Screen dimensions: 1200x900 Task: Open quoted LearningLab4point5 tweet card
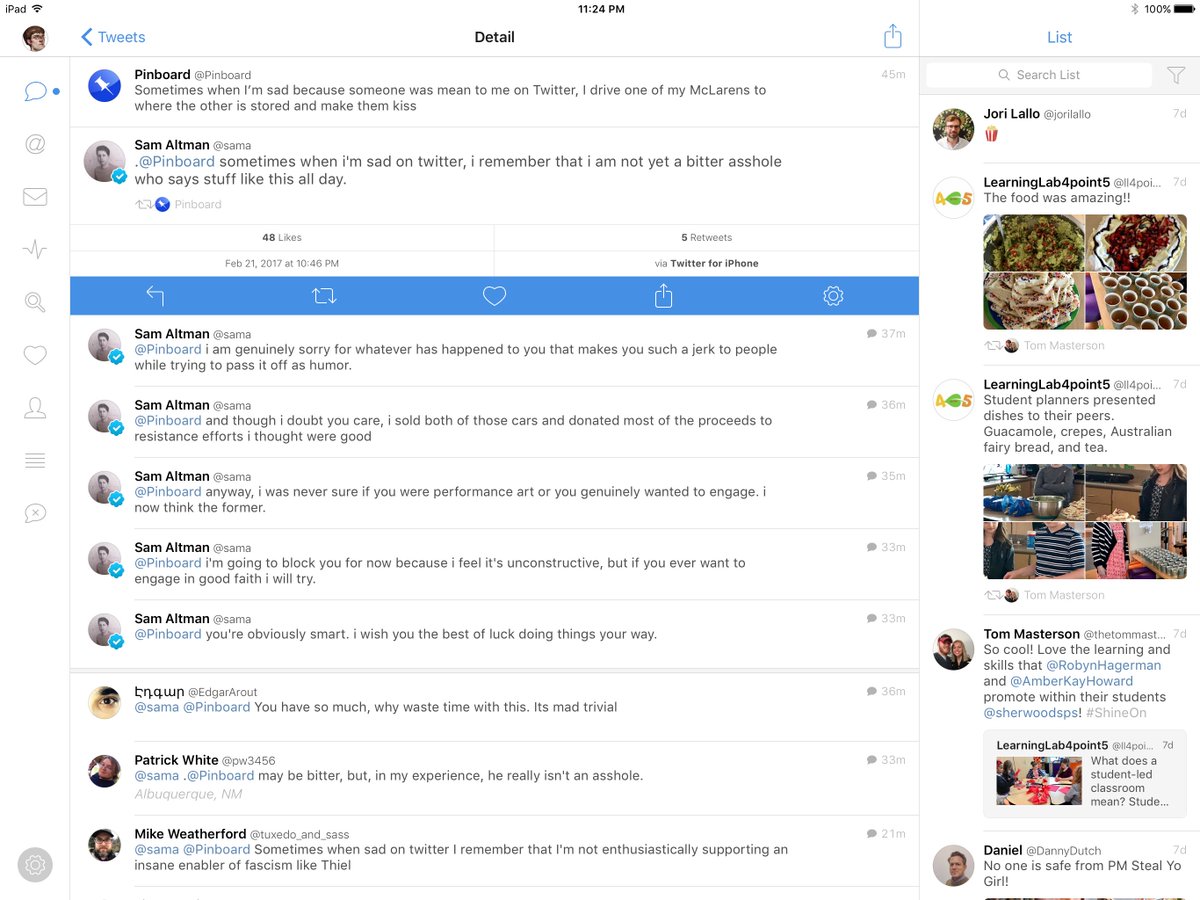click(x=1085, y=774)
